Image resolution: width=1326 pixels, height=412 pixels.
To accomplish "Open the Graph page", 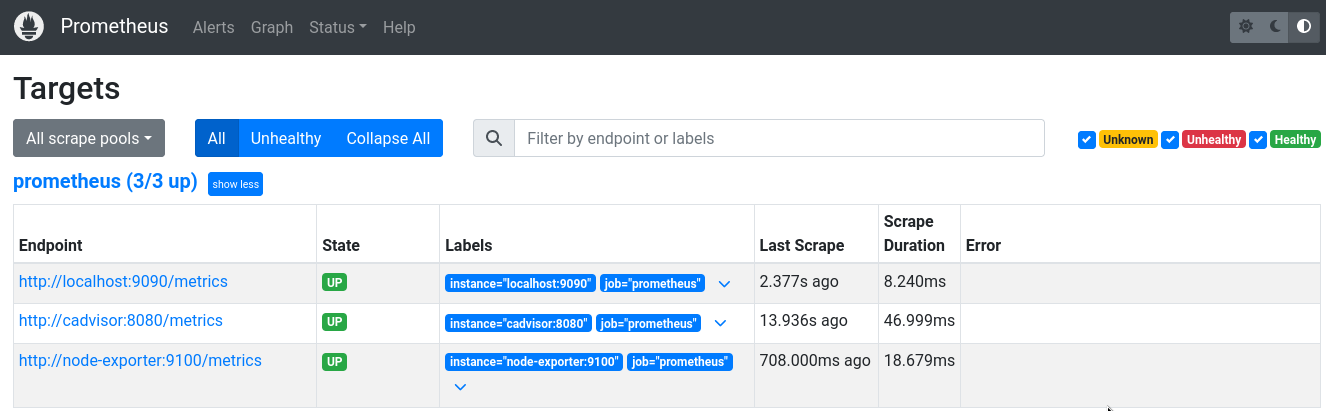I will point(272,27).
